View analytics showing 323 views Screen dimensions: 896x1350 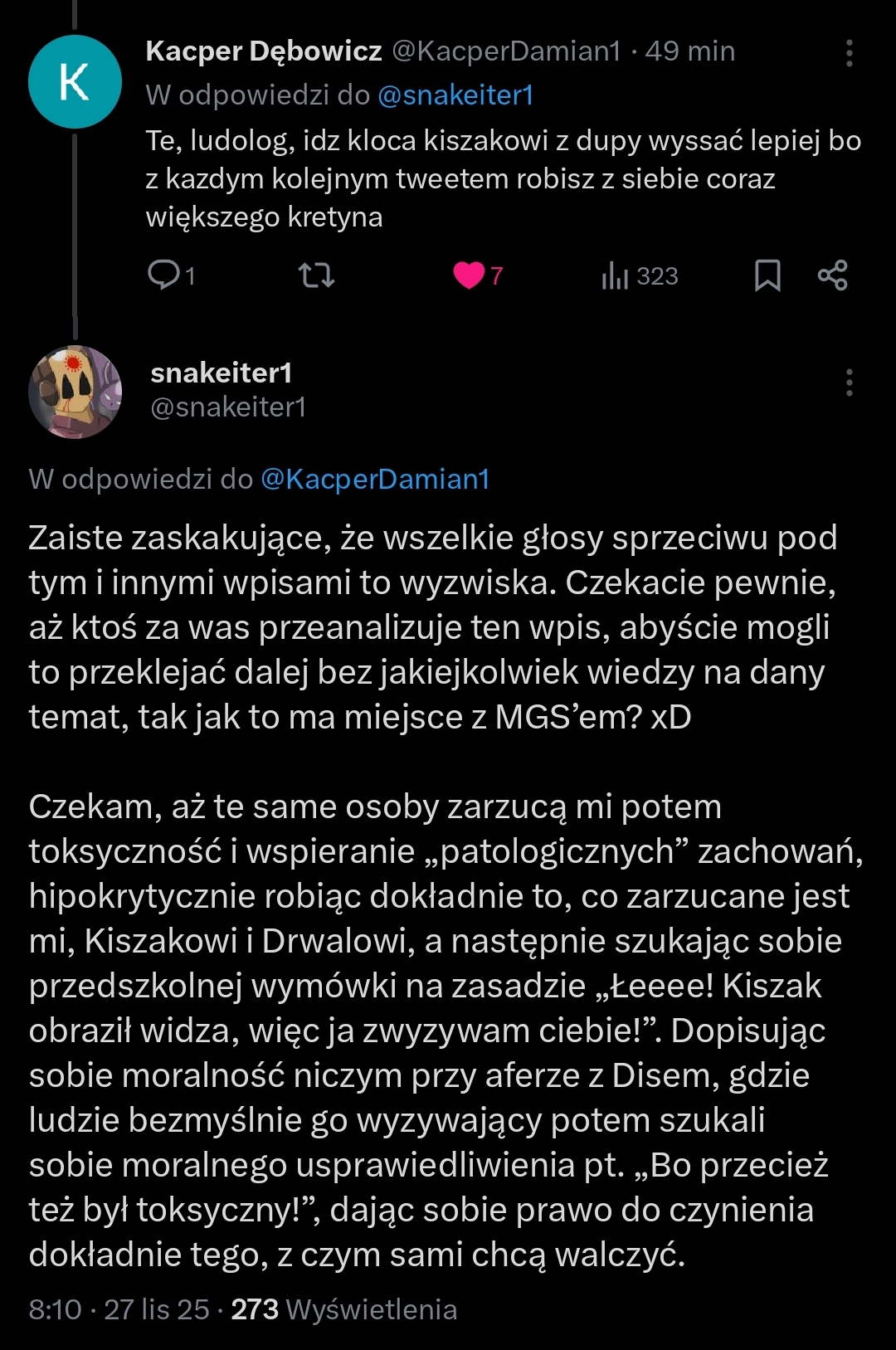(640, 275)
